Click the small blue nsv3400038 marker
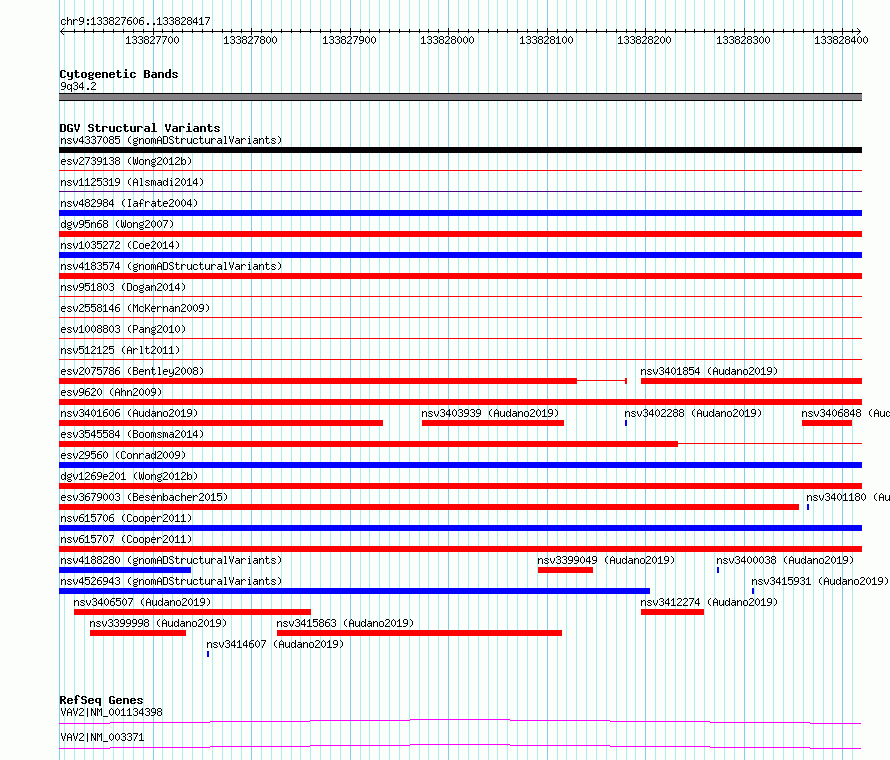 point(718,570)
